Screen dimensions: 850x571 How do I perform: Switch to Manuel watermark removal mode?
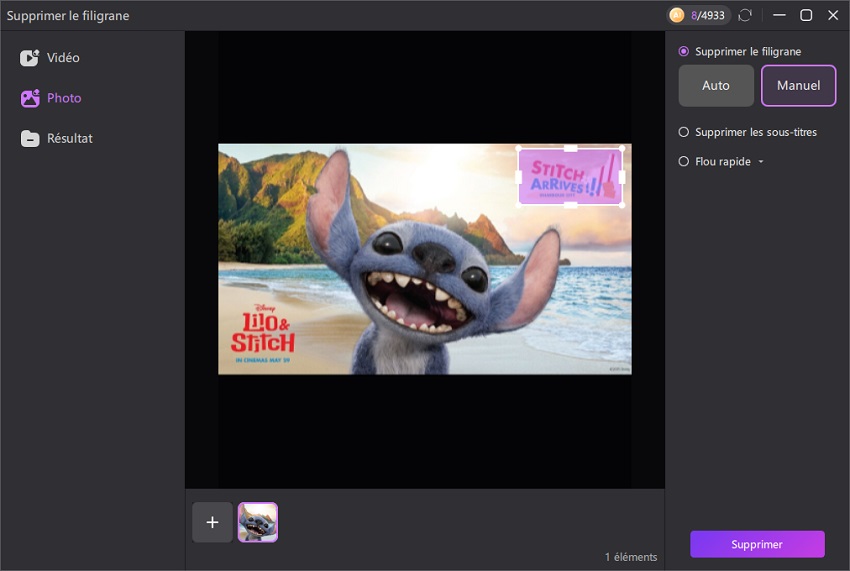pyautogui.click(x=798, y=86)
